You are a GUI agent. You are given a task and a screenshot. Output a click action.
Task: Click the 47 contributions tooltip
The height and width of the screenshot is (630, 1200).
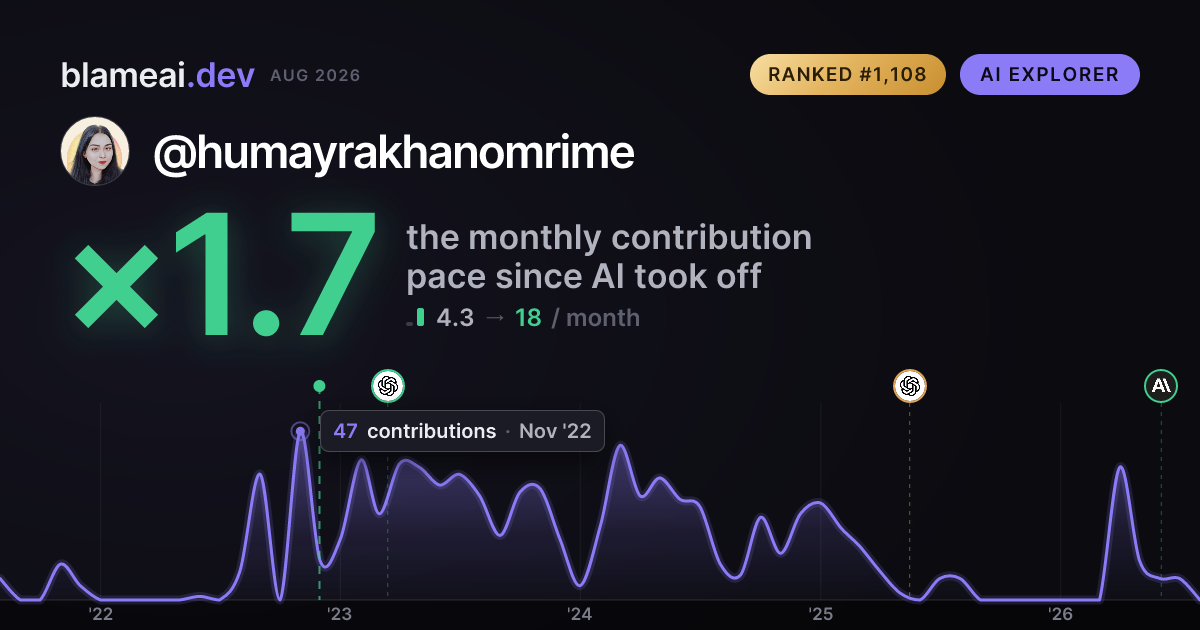[x=462, y=431]
